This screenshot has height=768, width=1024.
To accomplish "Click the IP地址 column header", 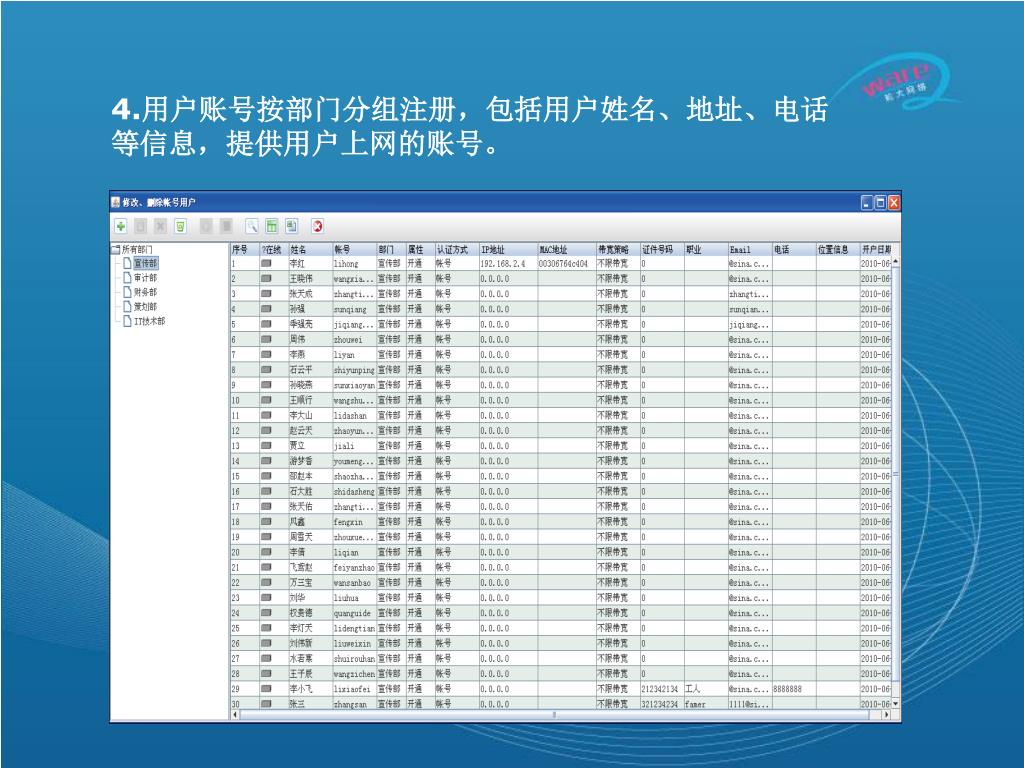I will click(493, 249).
